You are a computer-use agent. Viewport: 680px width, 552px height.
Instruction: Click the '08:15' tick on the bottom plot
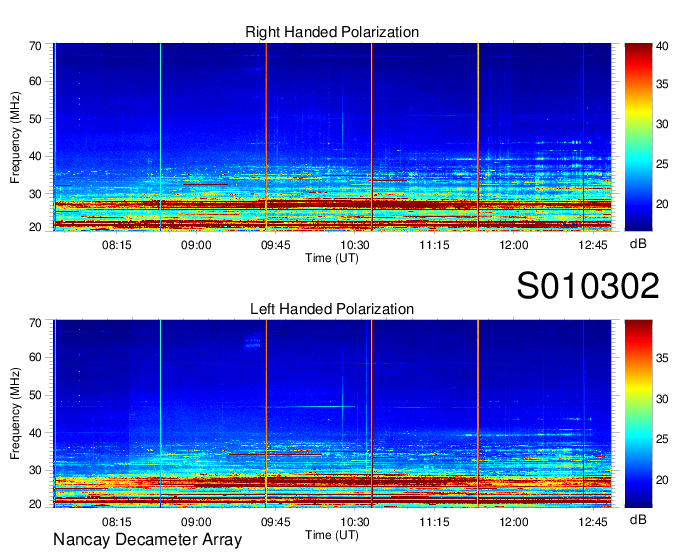[x=117, y=522]
